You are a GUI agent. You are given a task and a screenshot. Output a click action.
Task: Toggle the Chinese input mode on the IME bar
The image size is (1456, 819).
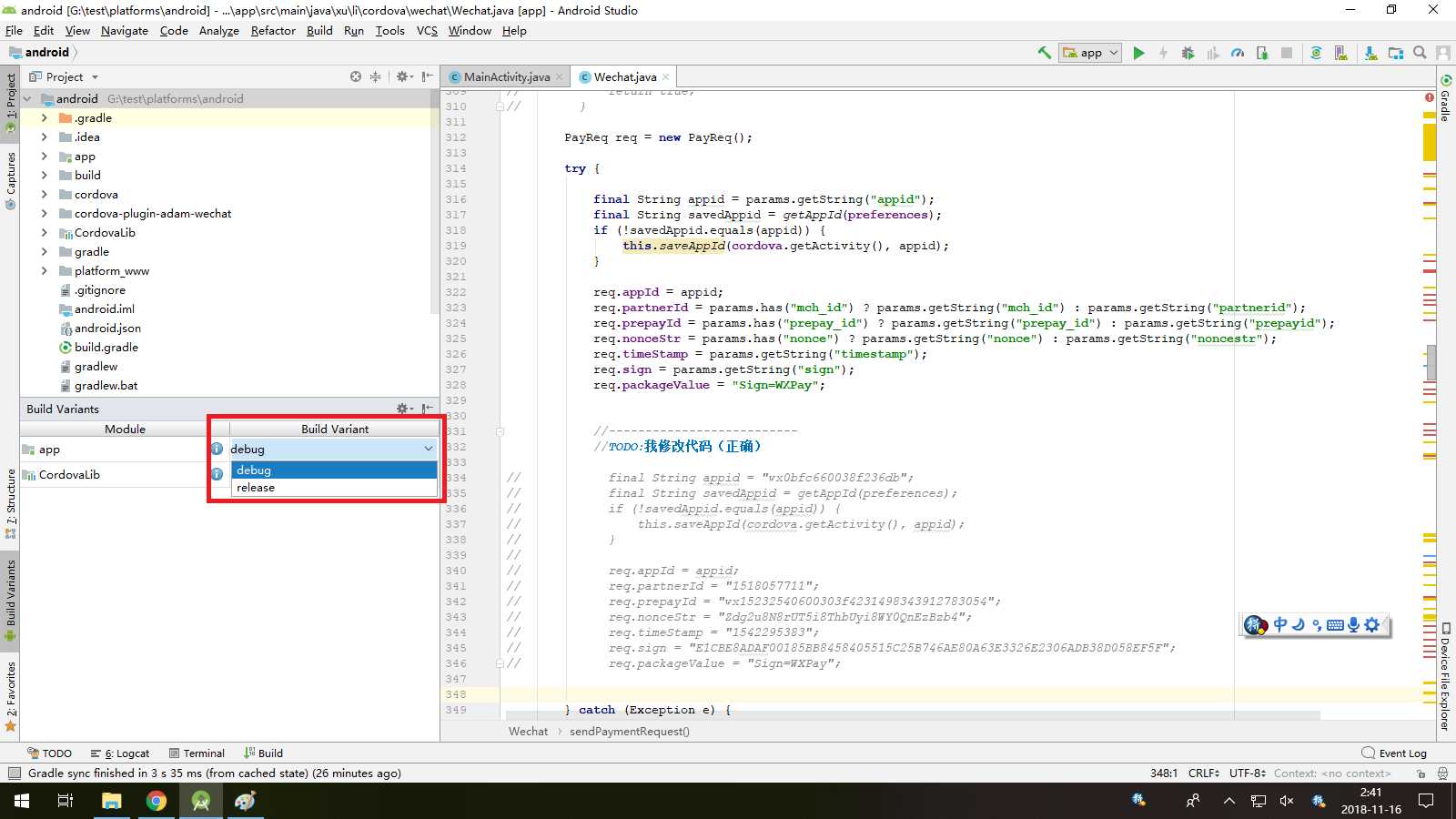click(x=1280, y=624)
